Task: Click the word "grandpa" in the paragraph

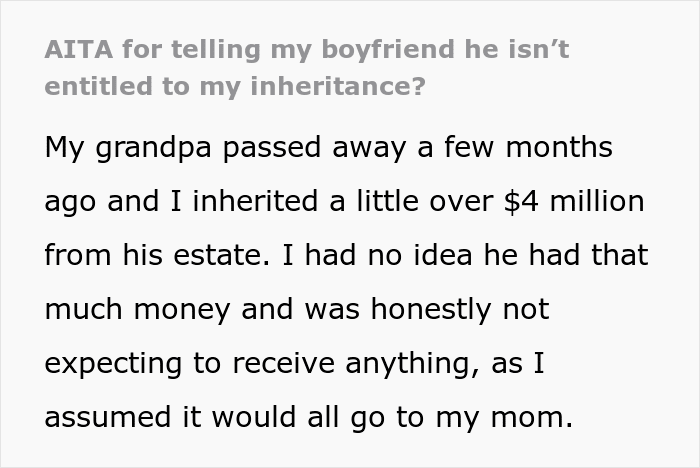Action: [153, 148]
